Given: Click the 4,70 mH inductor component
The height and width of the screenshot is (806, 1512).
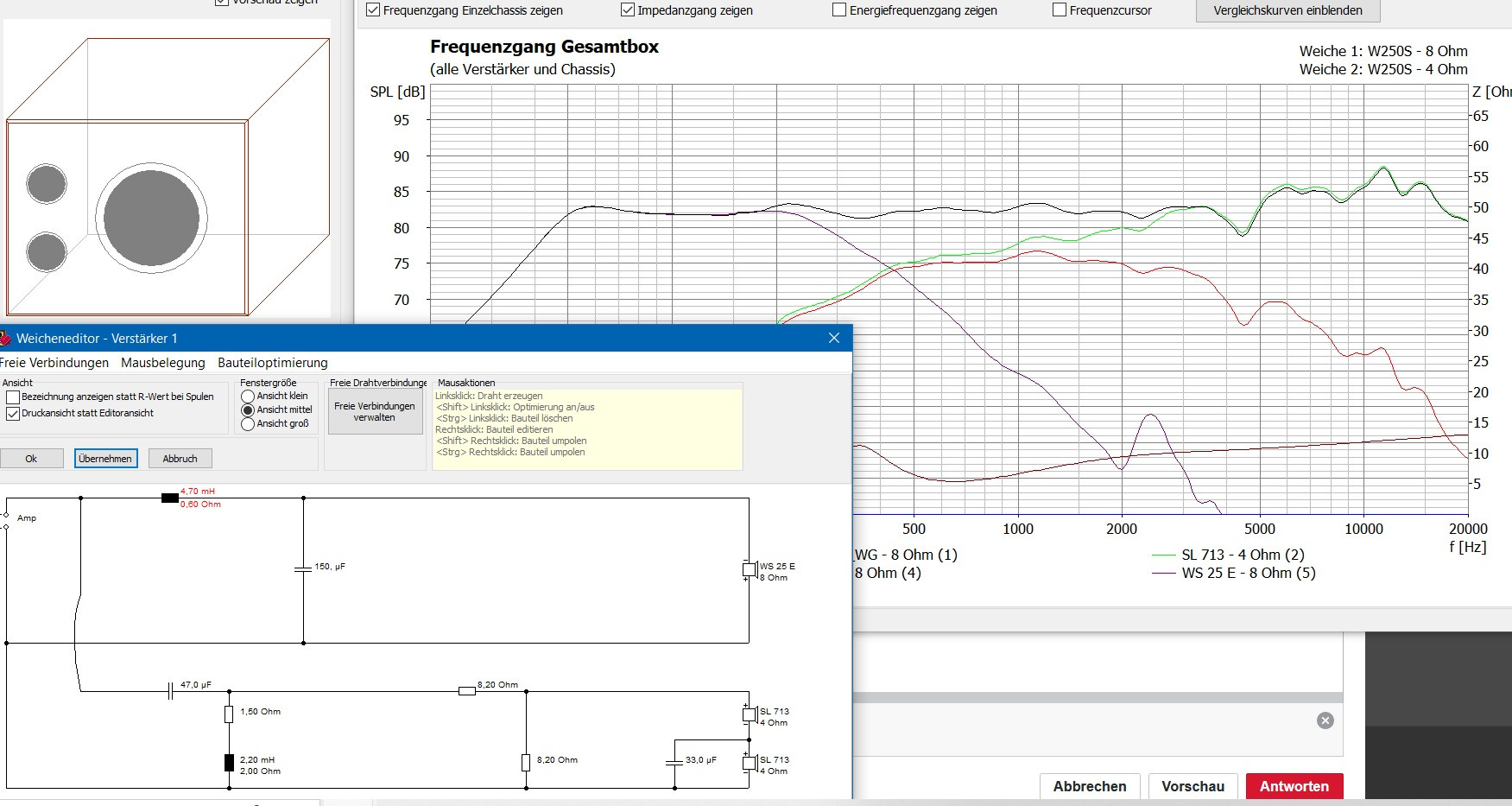Looking at the screenshot, I should pyautogui.click(x=170, y=498).
